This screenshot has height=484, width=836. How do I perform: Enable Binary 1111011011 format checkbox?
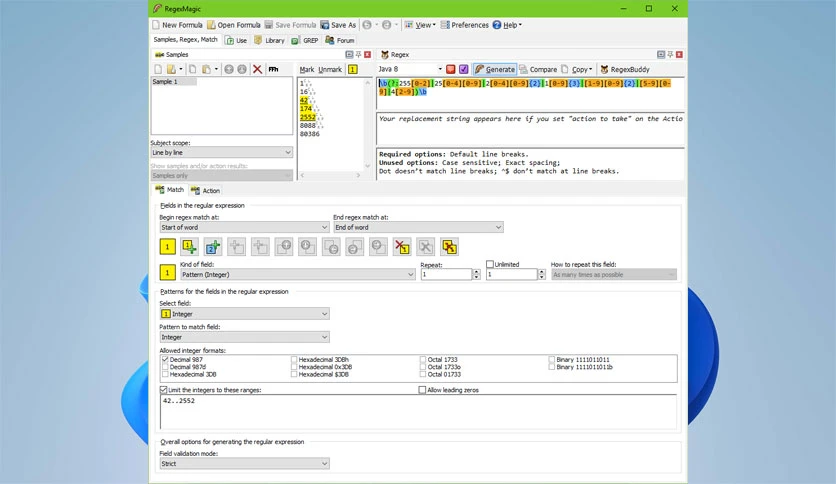click(x=552, y=360)
